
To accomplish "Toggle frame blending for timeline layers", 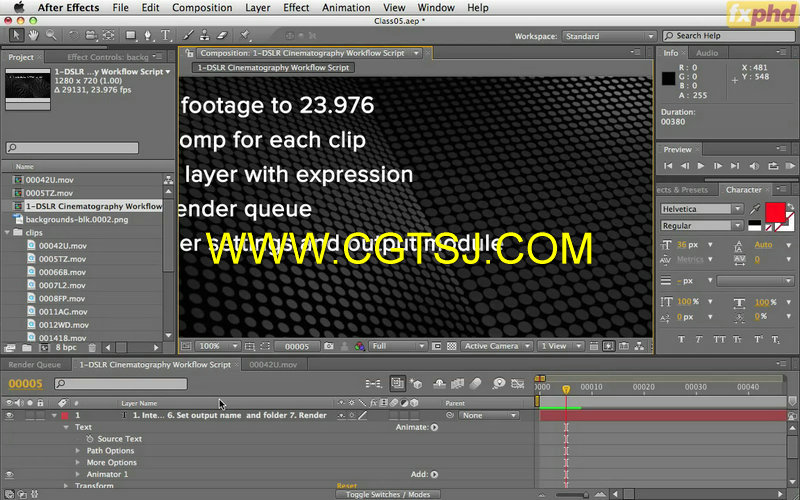I will (457, 384).
